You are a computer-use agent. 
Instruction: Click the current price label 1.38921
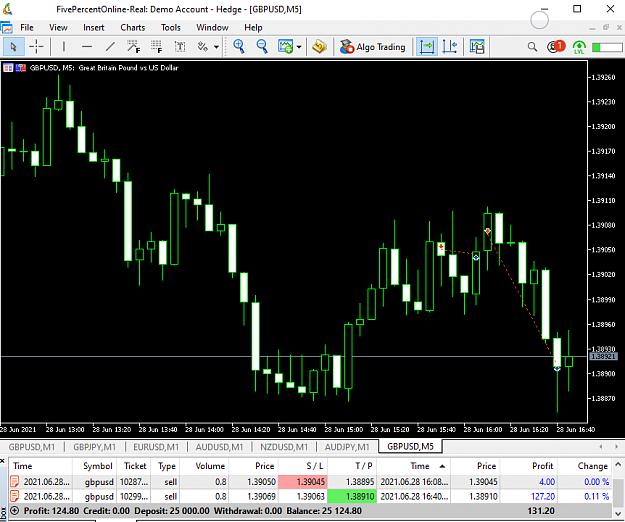coord(603,356)
